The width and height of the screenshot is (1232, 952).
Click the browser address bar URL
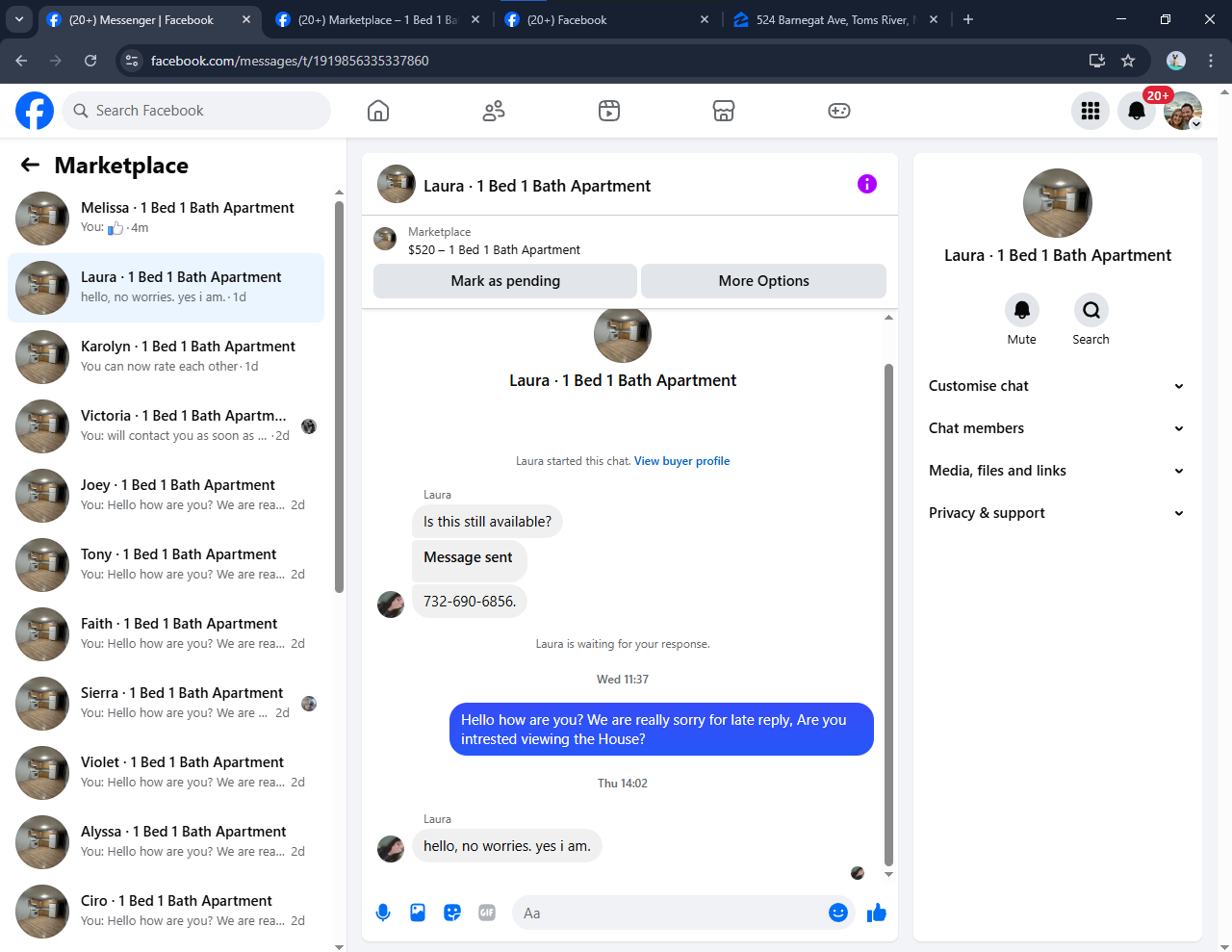click(290, 61)
